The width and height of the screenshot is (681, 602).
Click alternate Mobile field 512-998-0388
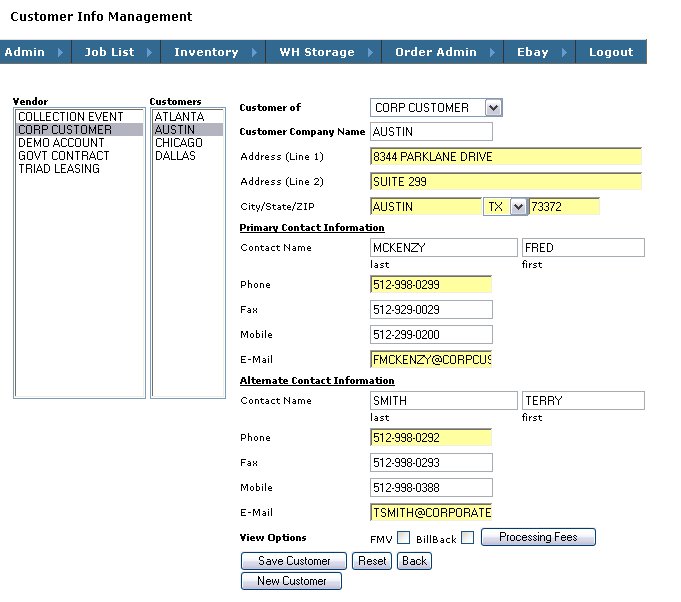(x=431, y=487)
